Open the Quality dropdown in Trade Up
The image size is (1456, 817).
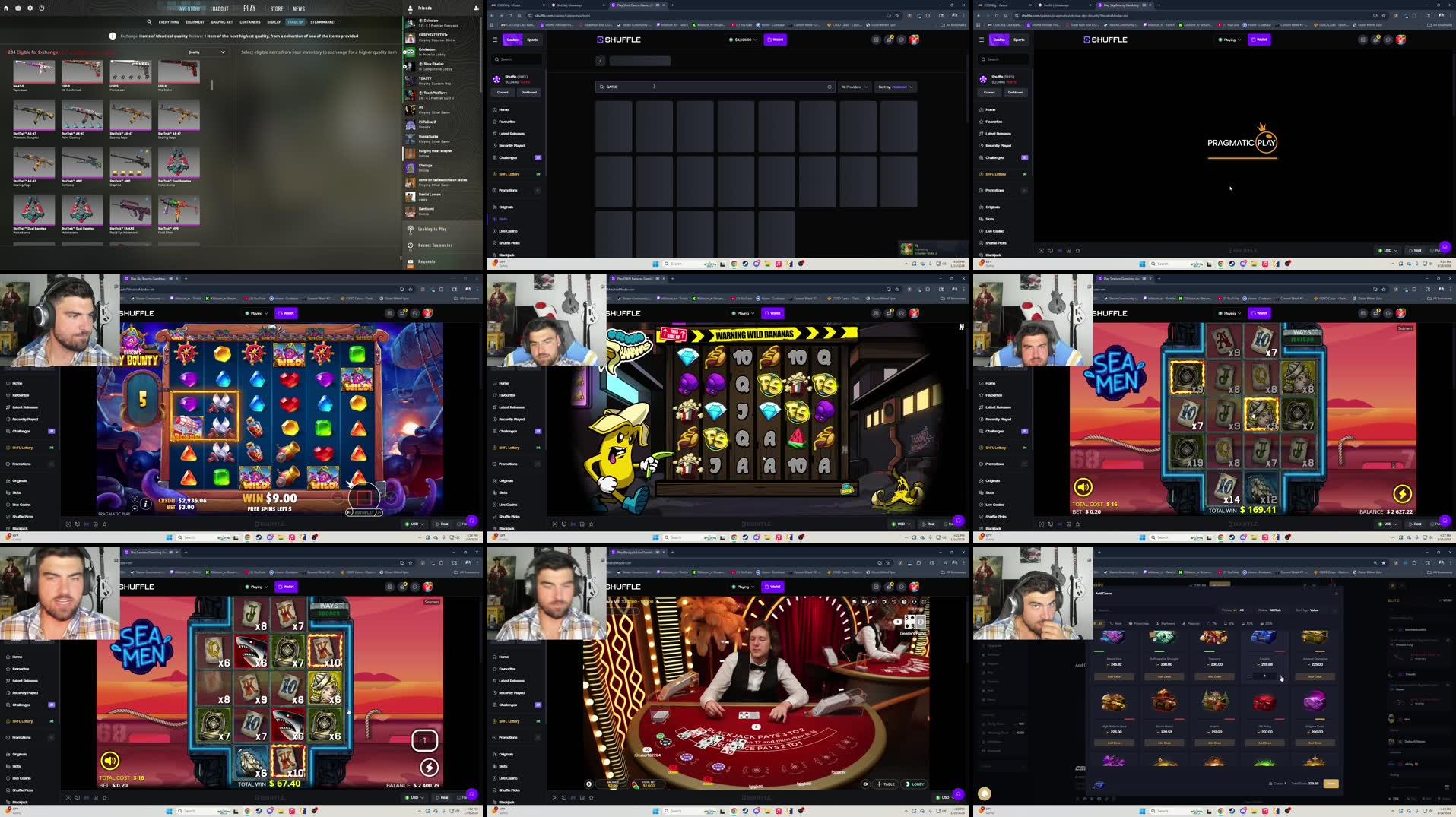(205, 52)
